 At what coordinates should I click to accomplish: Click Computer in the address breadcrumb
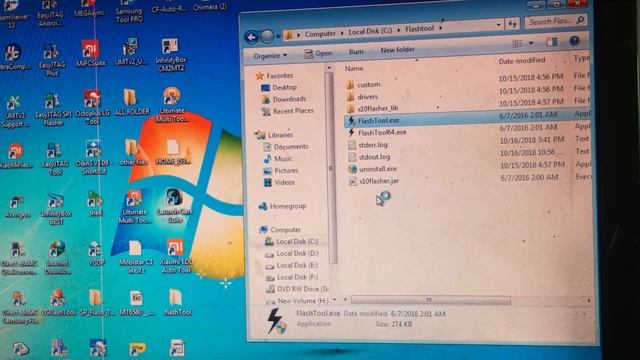coord(320,33)
